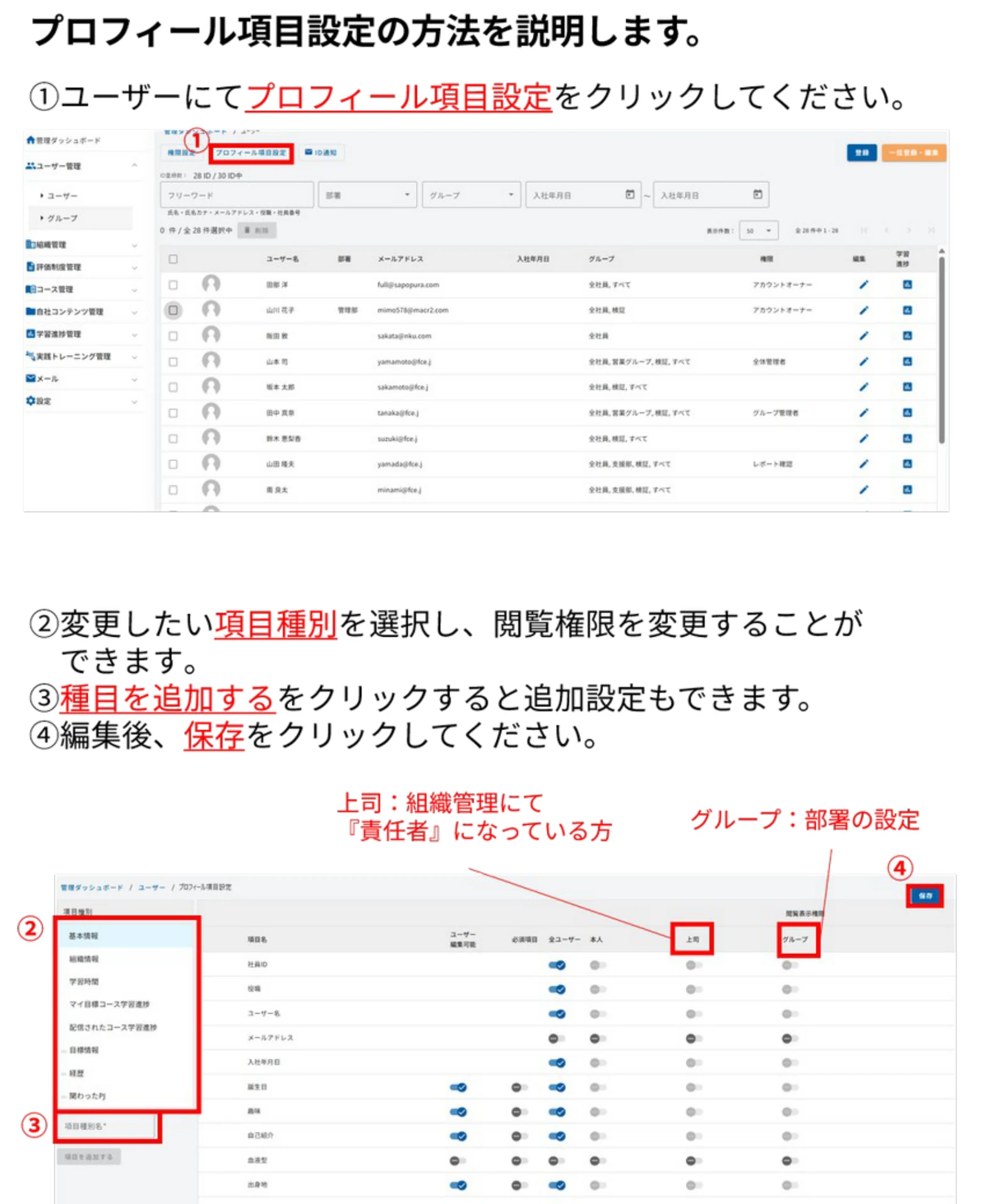The height and width of the screenshot is (1204, 1006).
Task: Open the 部署 dropdown filter
Action: click(367, 195)
